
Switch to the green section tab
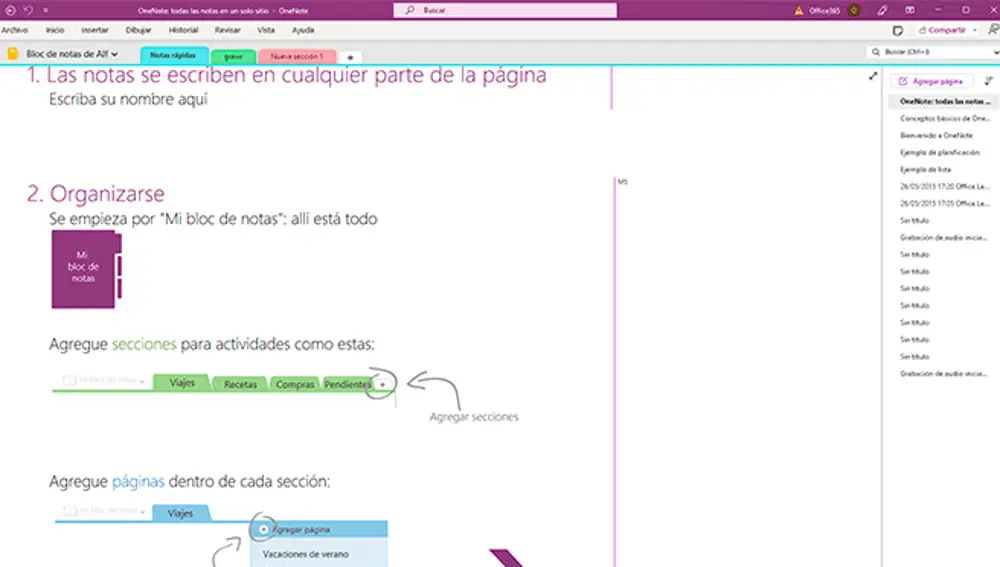(x=233, y=57)
